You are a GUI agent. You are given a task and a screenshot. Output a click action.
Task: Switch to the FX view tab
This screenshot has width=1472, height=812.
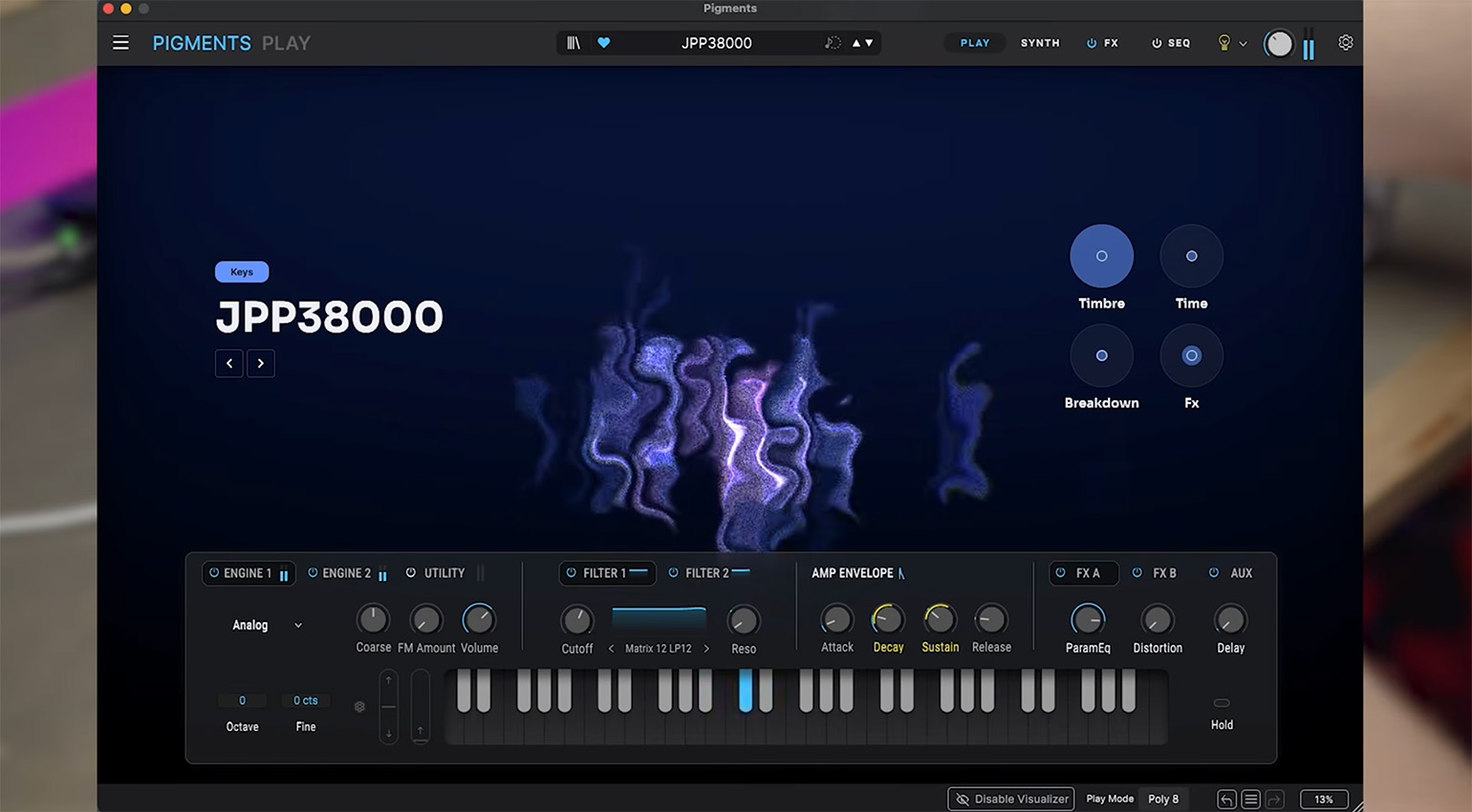point(1111,43)
